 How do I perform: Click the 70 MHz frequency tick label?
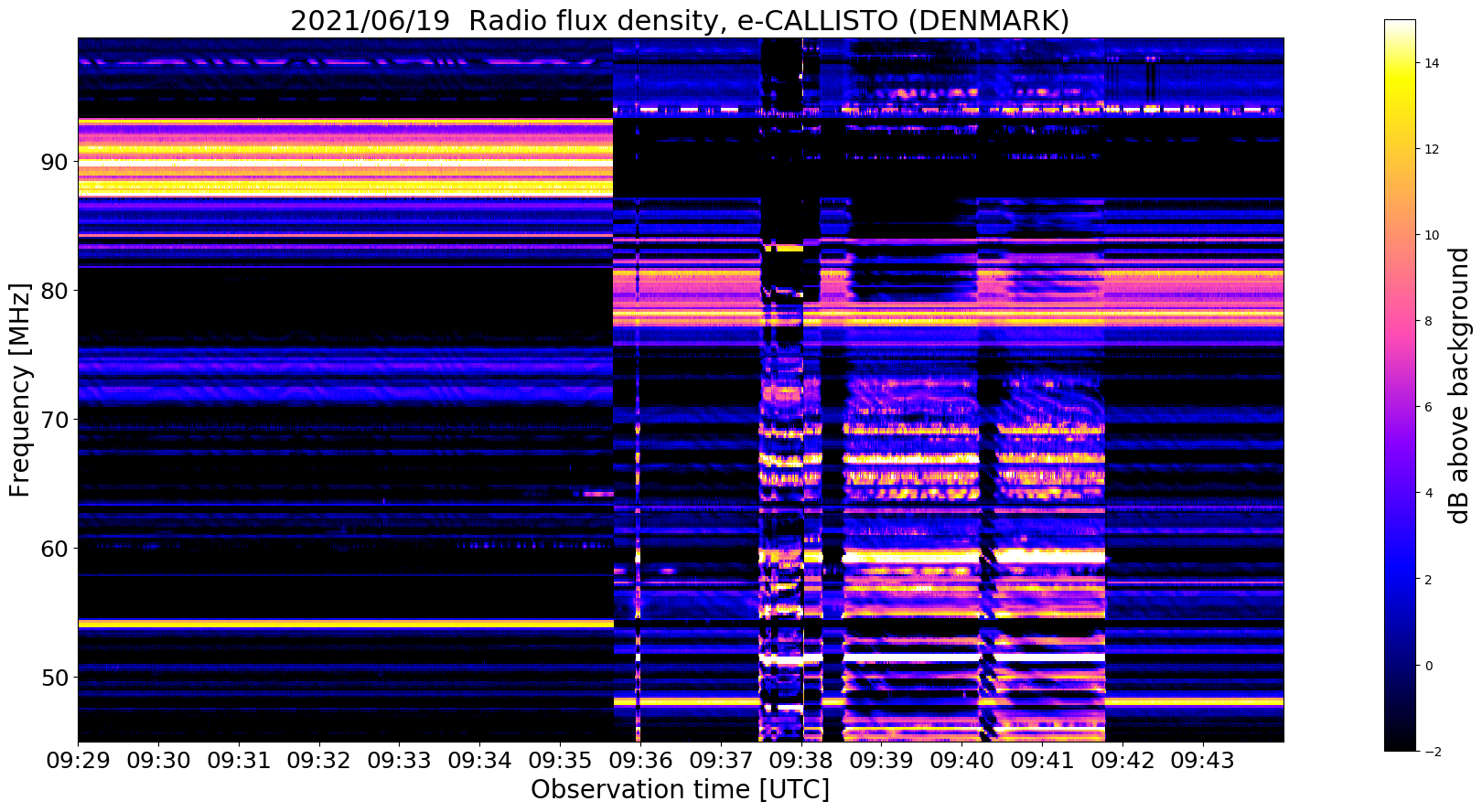pos(55,420)
